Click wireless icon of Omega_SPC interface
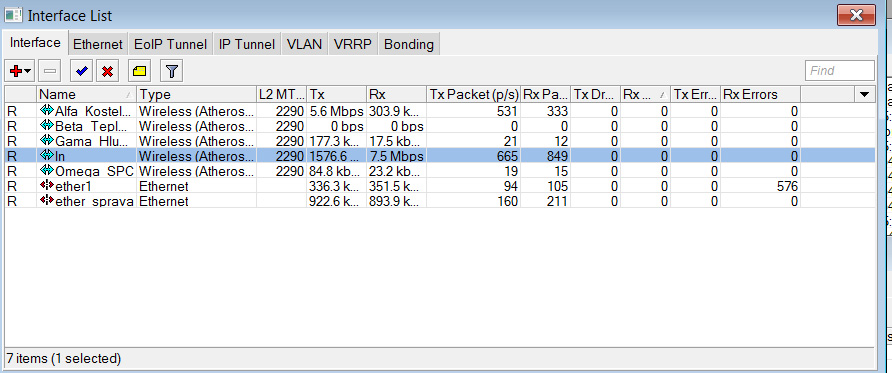The height and width of the screenshot is (373, 892). (x=47, y=171)
